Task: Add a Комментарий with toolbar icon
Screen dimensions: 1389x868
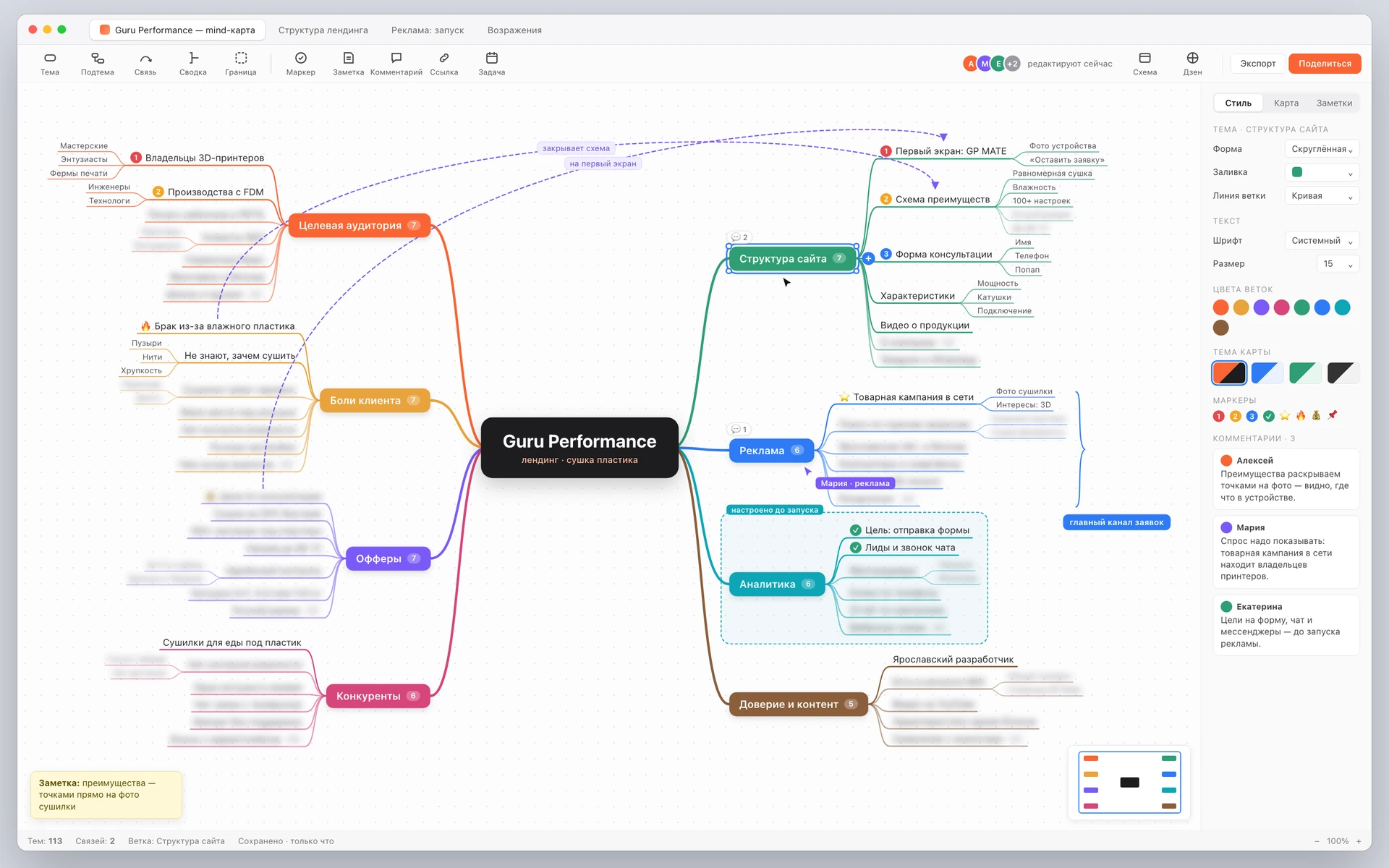Action: 396,64
